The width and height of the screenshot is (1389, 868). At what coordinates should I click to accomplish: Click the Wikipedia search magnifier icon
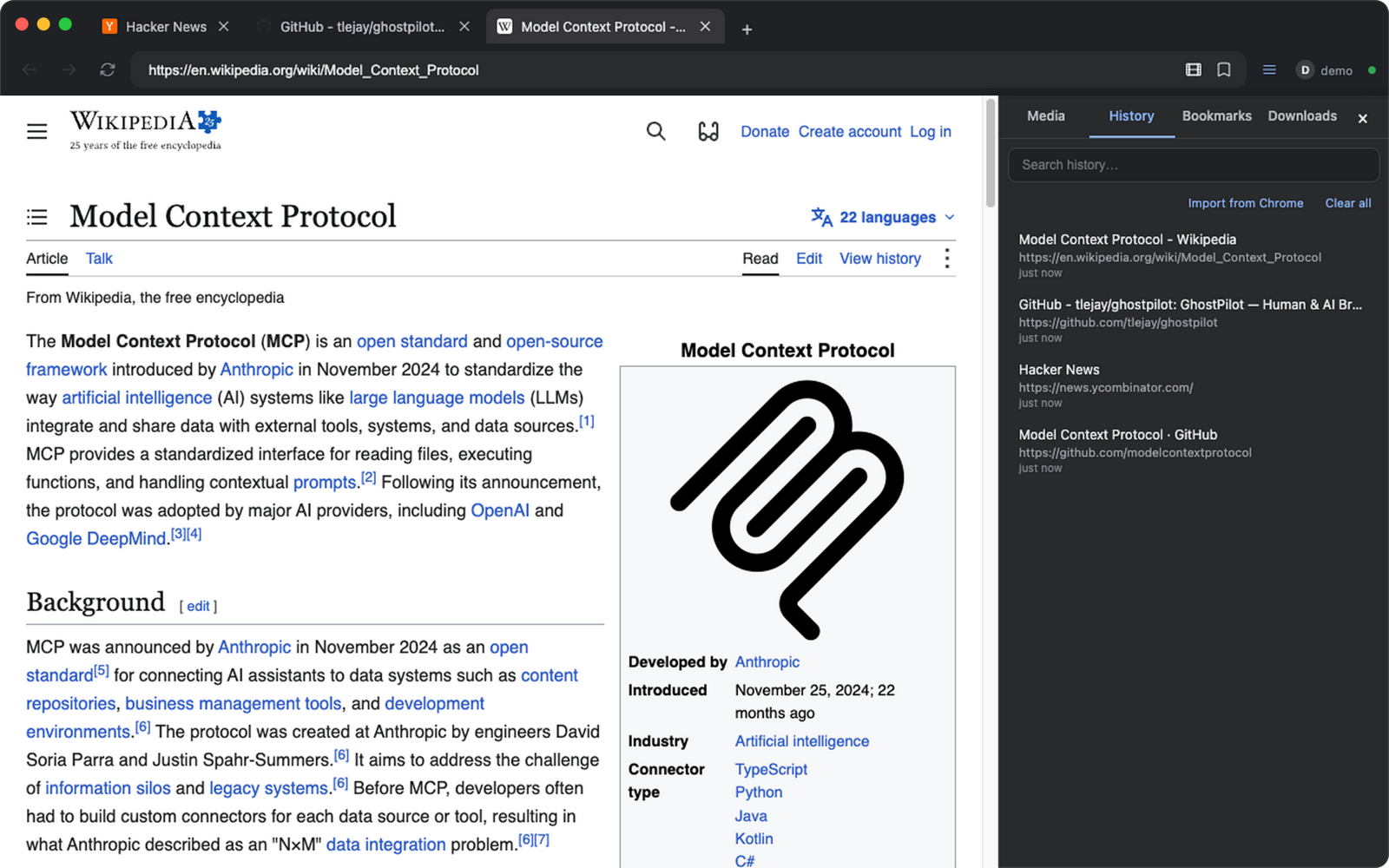[656, 131]
